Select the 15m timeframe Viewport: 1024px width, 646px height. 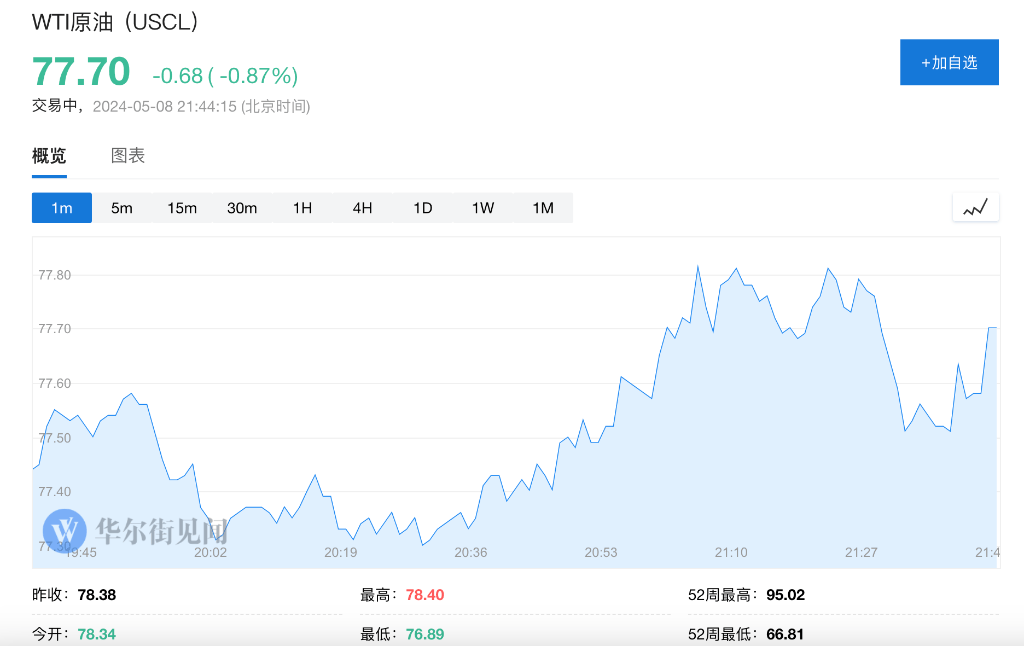(x=182, y=208)
